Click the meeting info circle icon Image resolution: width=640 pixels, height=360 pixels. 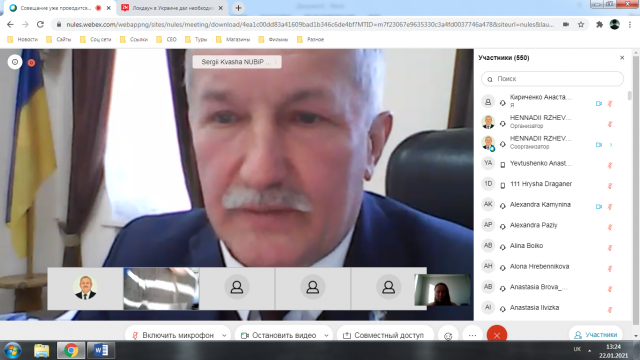coord(15,62)
